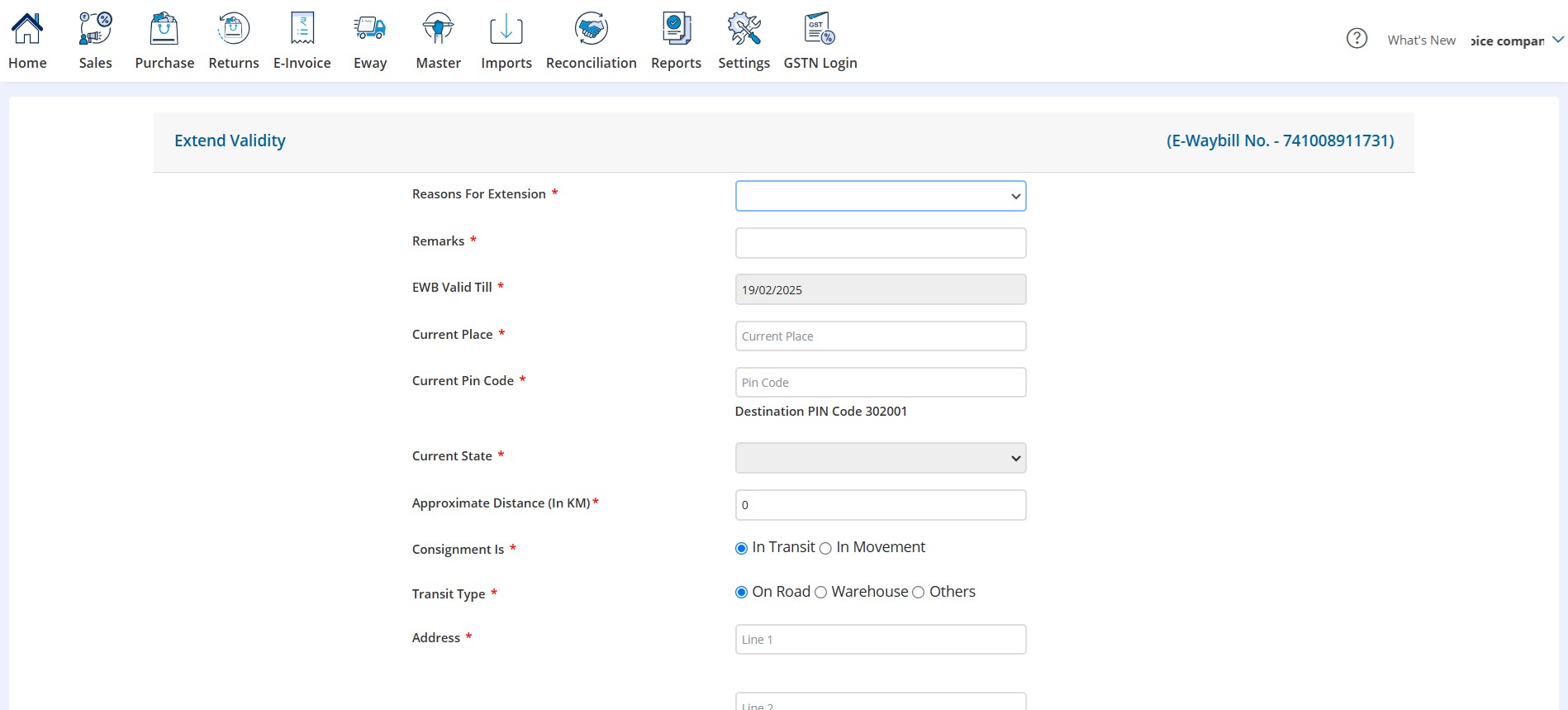Go to Home menu label
The width and height of the screenshot is (1568, 710).
(x=27, y=63)
